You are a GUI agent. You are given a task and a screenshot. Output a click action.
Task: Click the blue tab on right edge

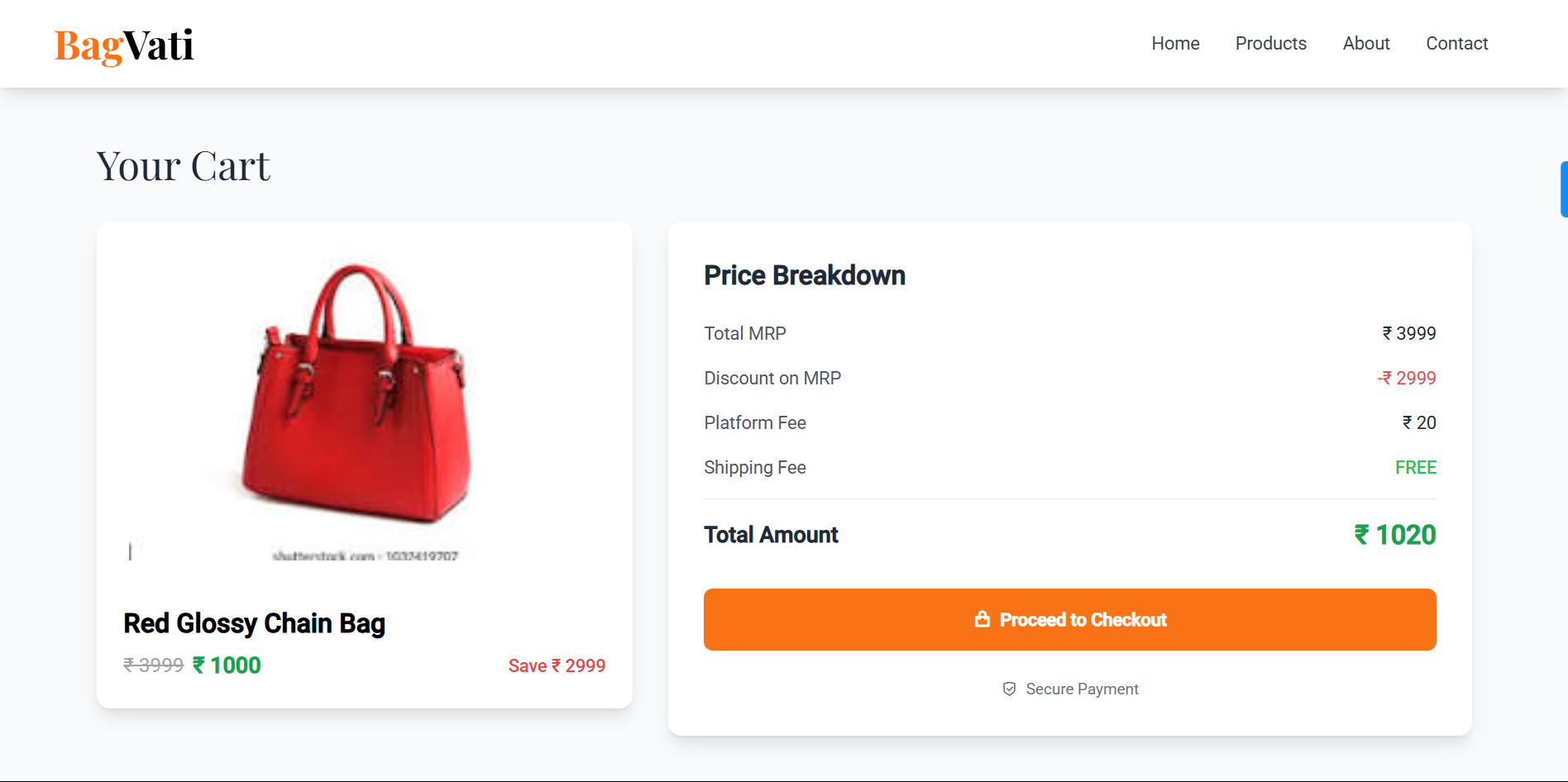coord(1563,189)
